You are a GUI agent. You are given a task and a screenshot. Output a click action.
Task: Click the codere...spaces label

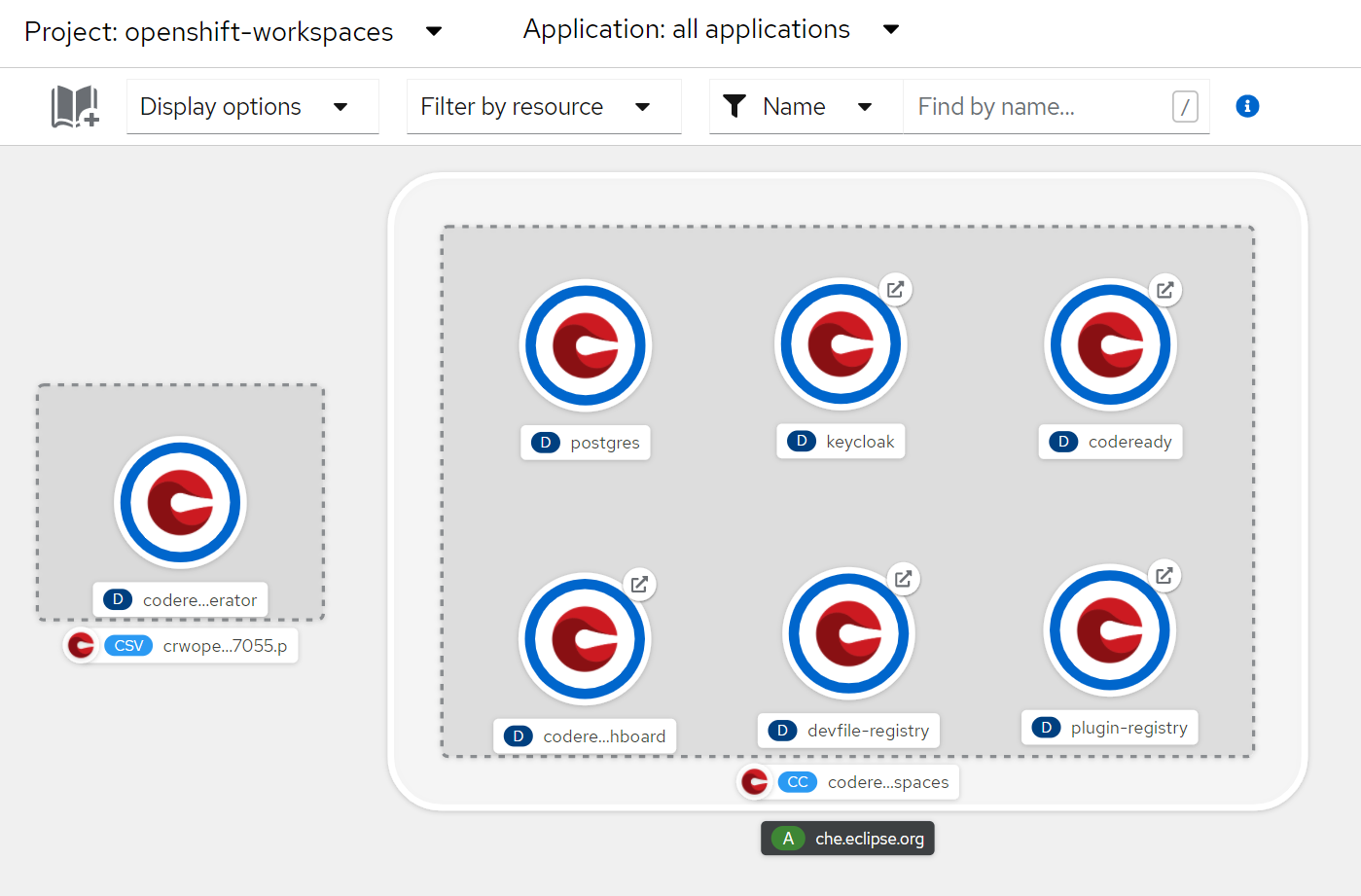pyautogui.click(x=848, y=781)
